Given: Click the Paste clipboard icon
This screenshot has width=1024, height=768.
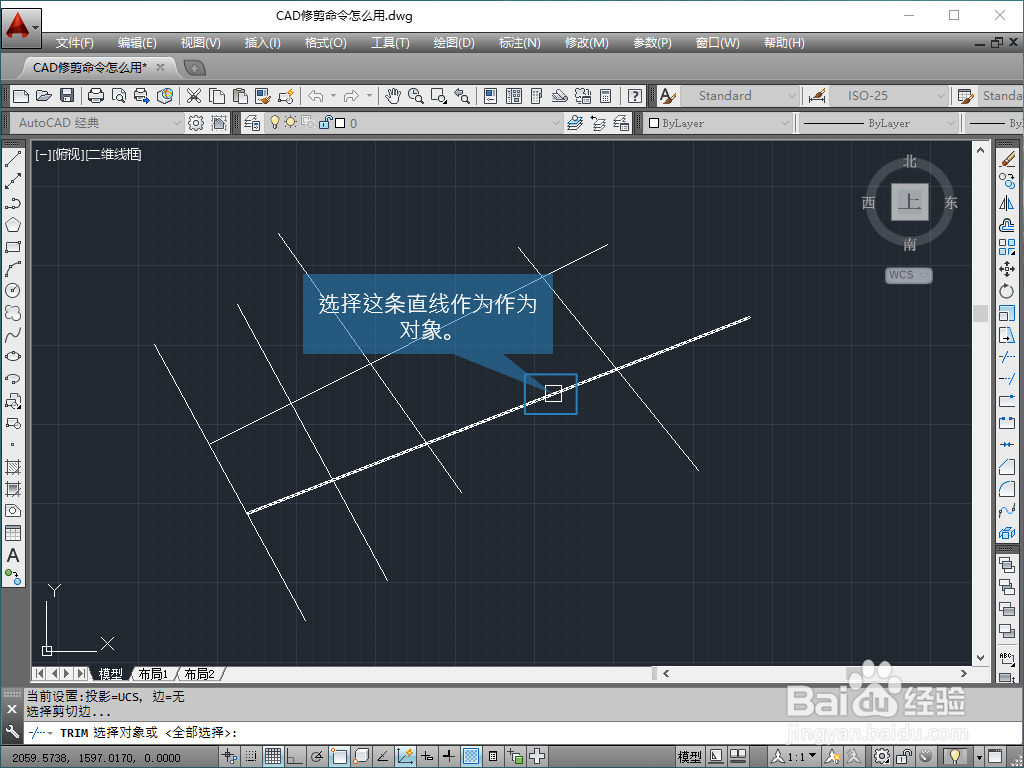Looking at the screenshot, I should (x=240, y=96).
